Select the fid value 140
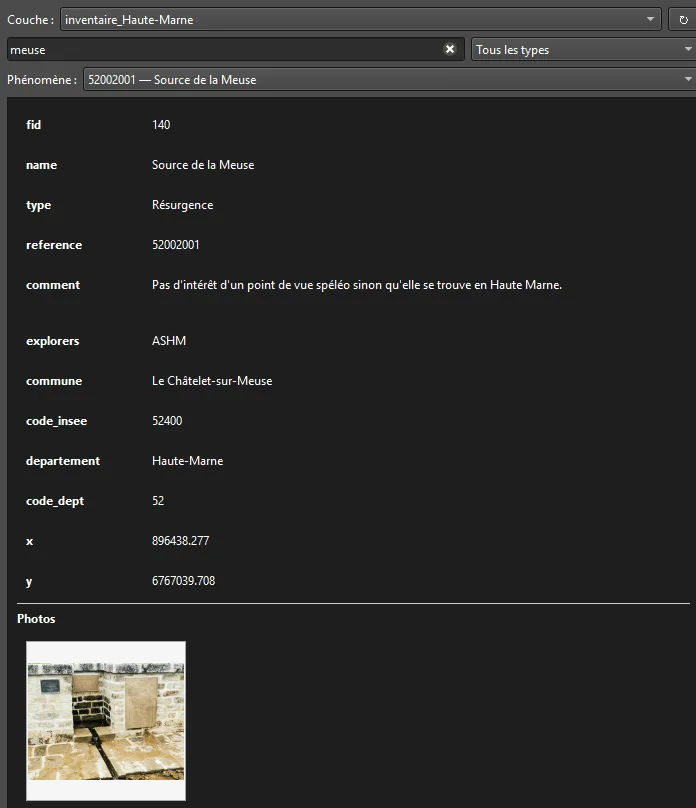 click(x=161, y=125)
